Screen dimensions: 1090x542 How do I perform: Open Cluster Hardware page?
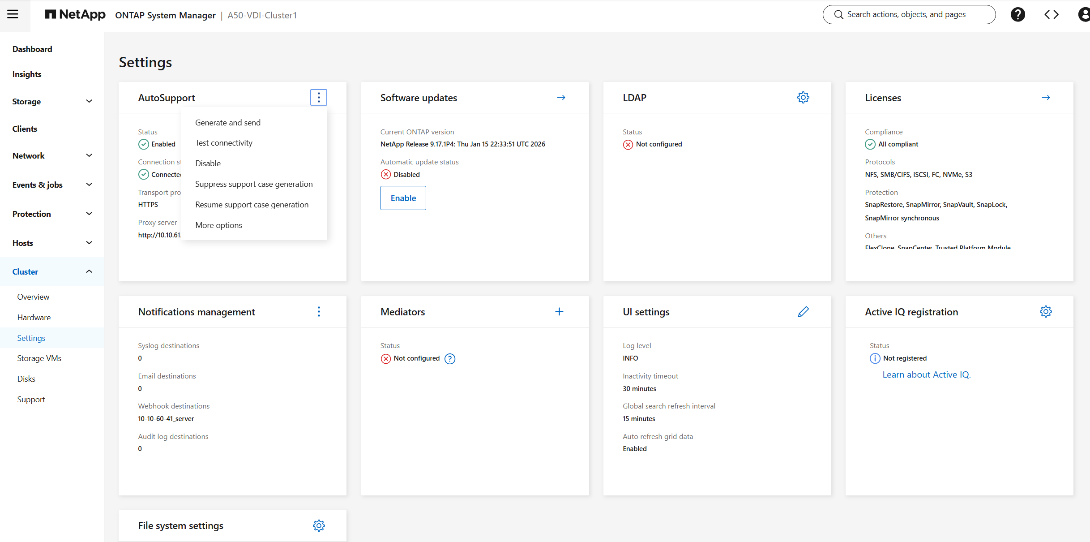click(x=34, y=318)
